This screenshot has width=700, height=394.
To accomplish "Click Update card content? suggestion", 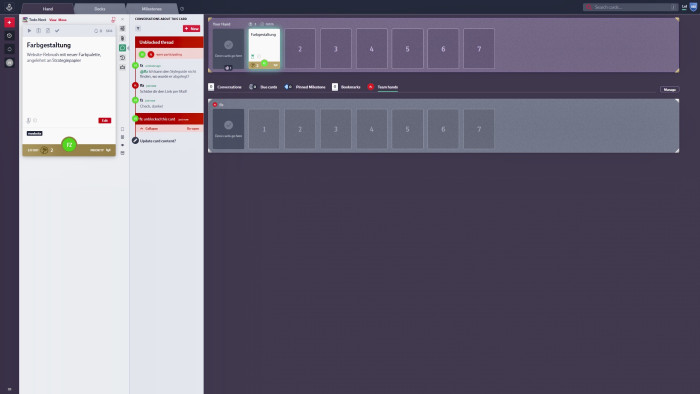I will pos(158,141).
